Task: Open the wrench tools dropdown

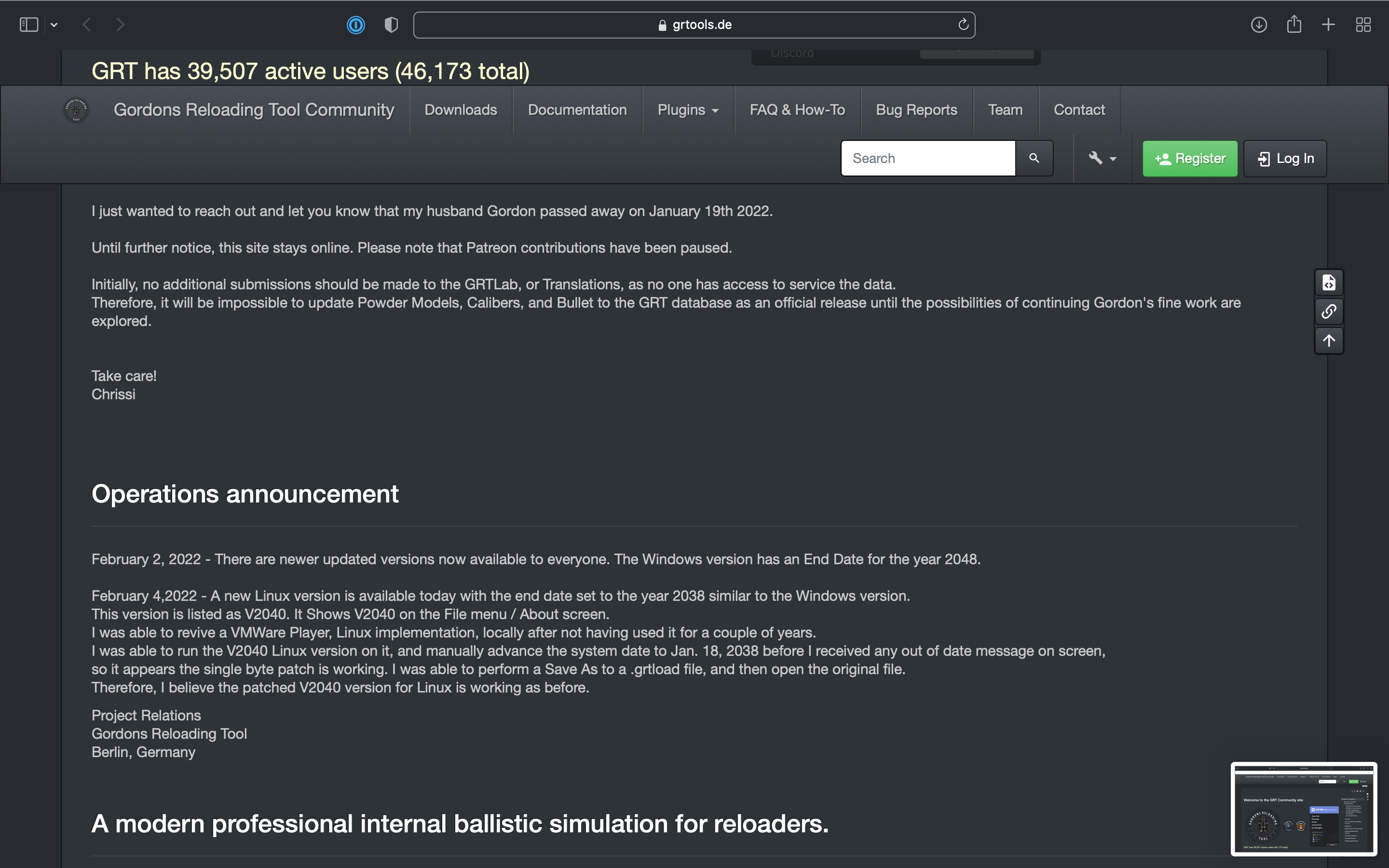Action: point(1102,158)
